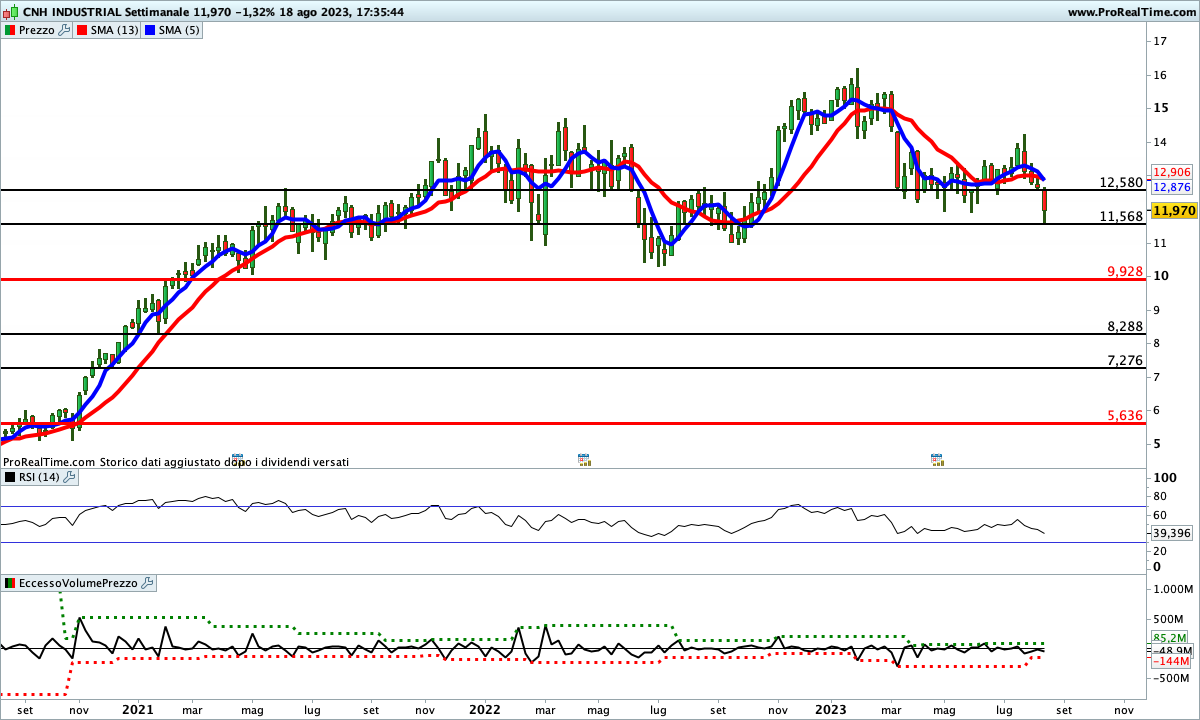Select the SMA (13) indicator label
The image size is (1200, 720).
pyautogui.click(x=115, y=30)
